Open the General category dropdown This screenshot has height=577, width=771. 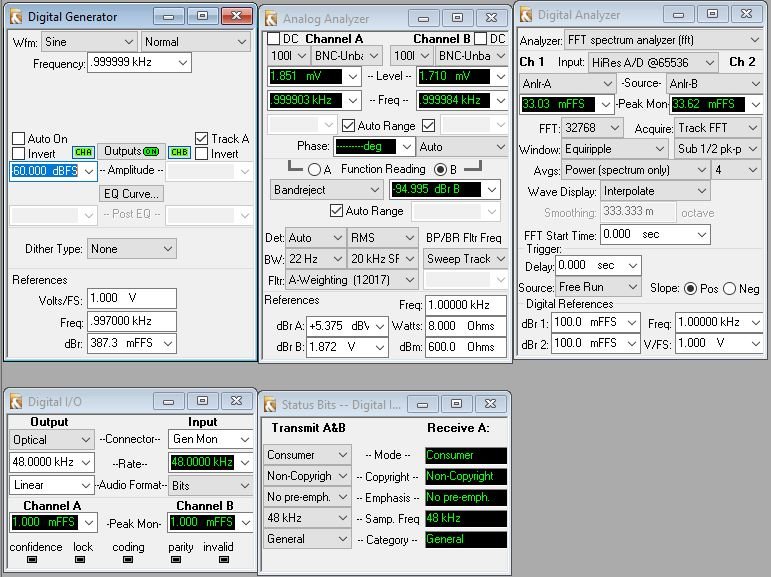click(307, 539)
